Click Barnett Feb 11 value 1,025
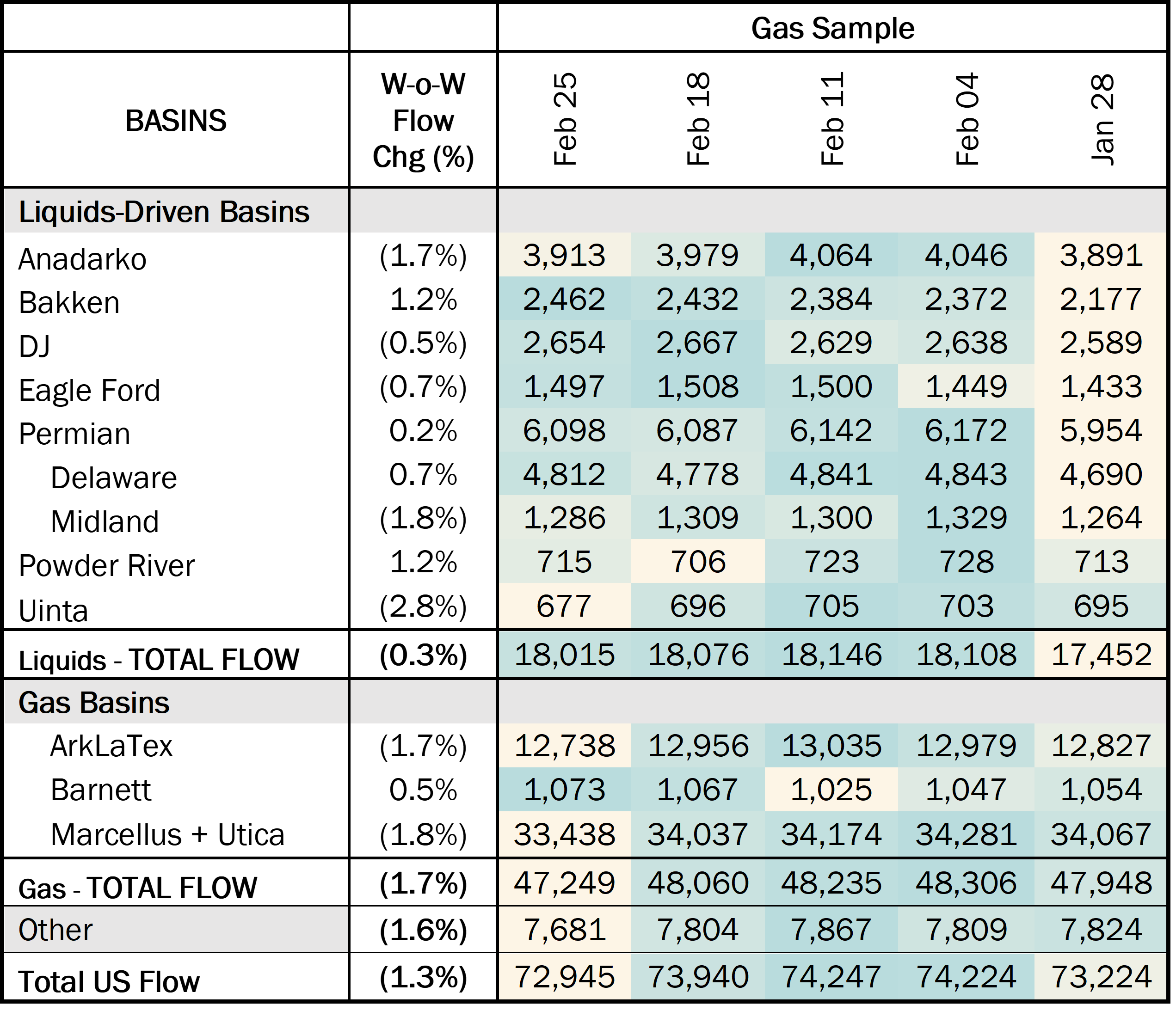This screenshot has height=1023, width=1176. 831,790
